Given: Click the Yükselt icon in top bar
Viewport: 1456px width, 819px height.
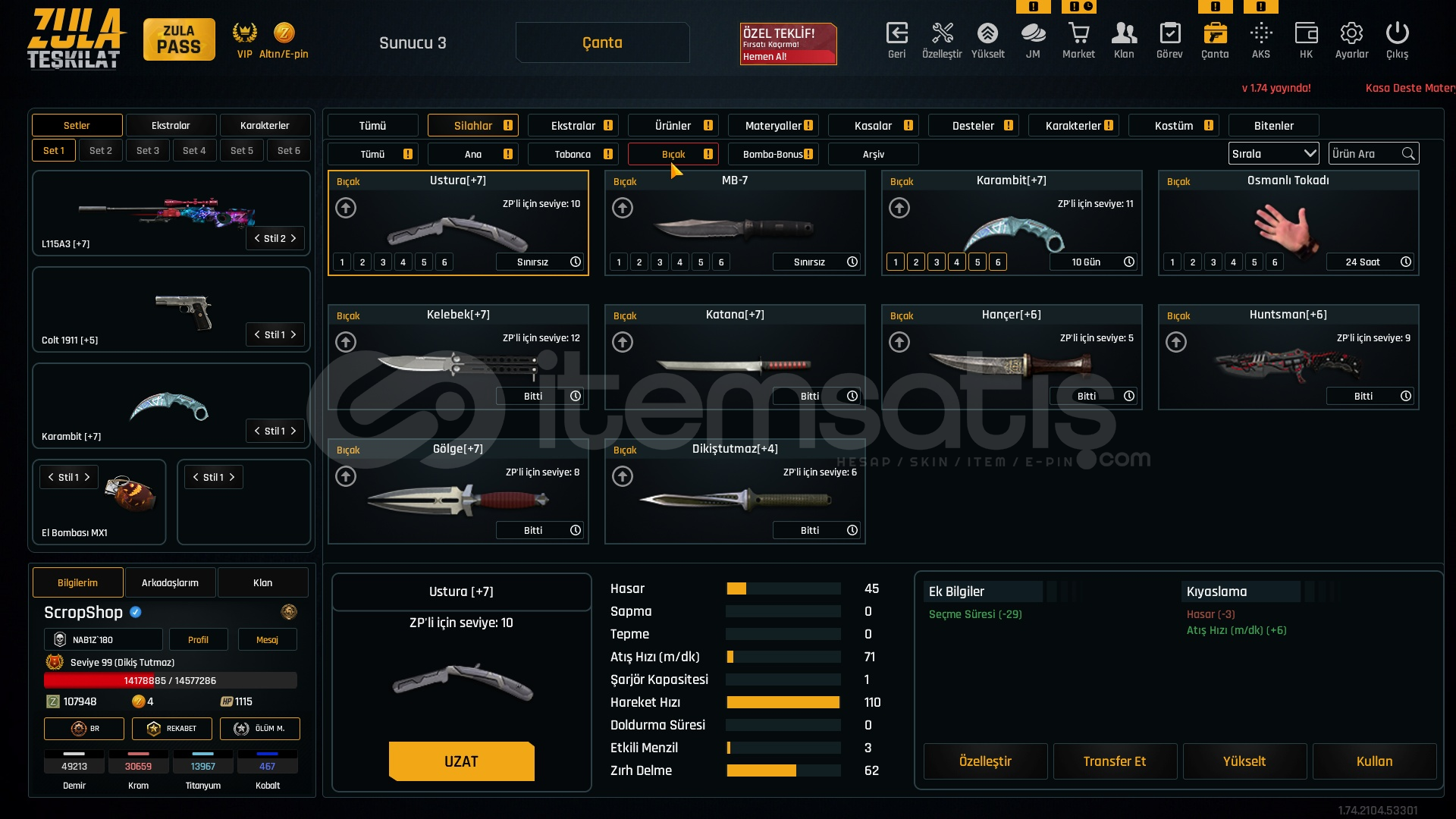Looking at the screenshot, I should point(987,34).
